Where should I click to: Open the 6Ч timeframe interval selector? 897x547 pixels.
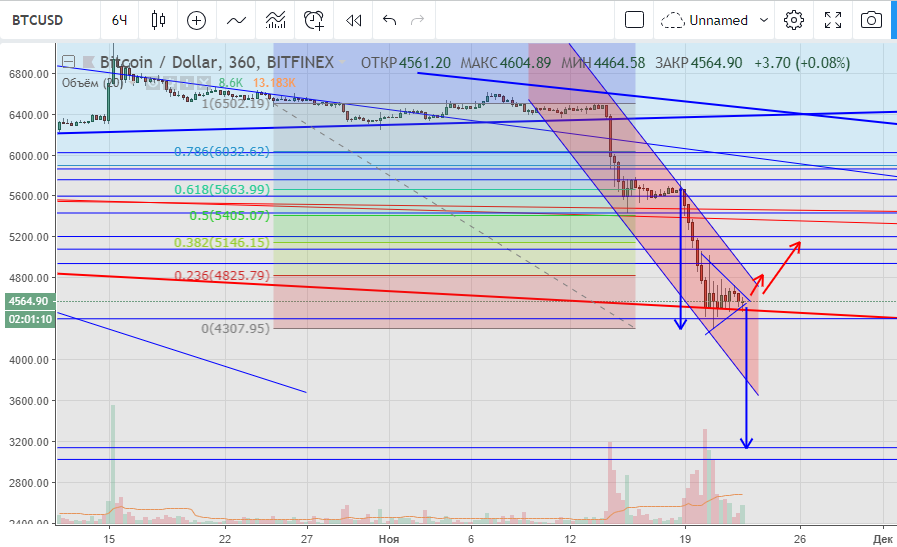(119, 20)
